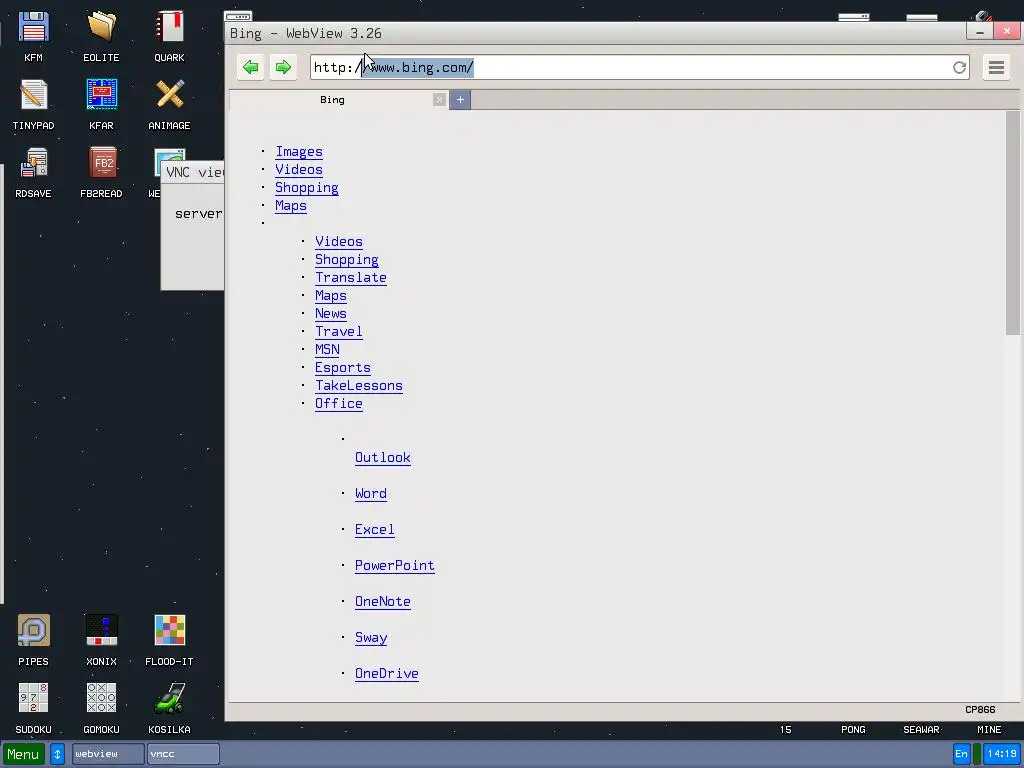
Task: Open the top Shopping link
Action: [x=306, y=188]
